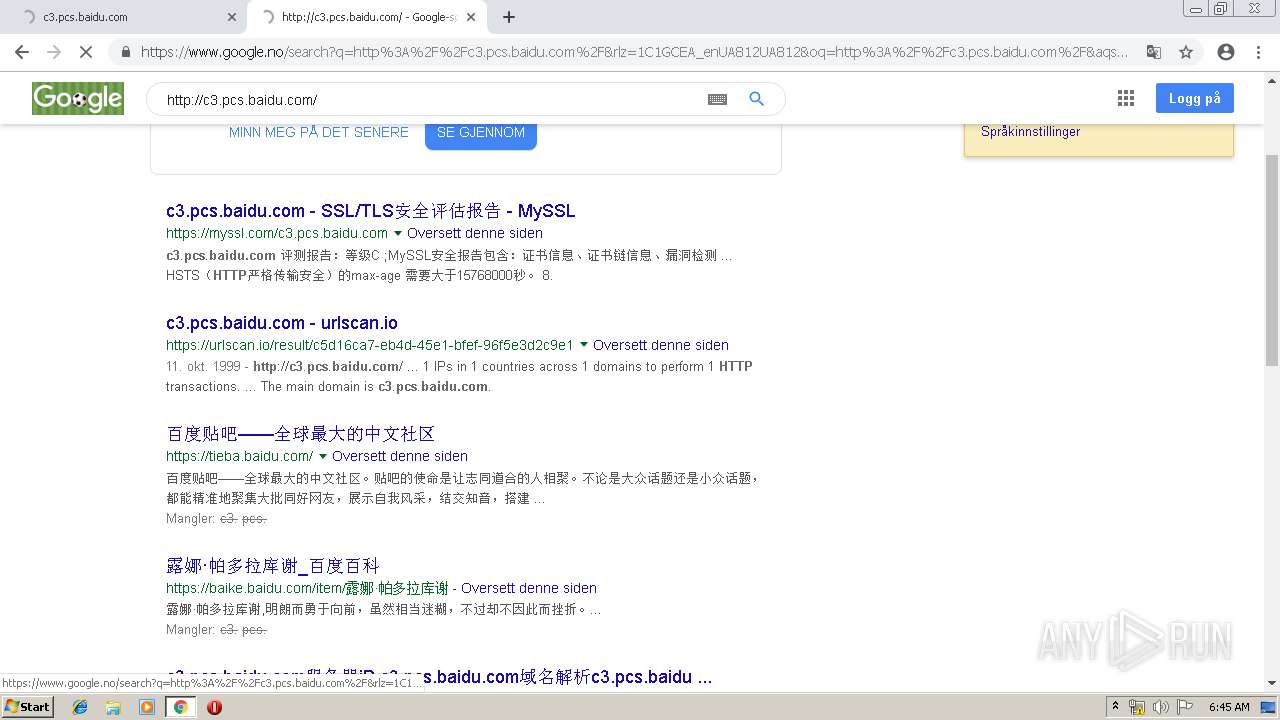Open the Action Center flag icon
Image resolution: width=1280 pixels, height=720 pixels.
[x=1185, y=707]
